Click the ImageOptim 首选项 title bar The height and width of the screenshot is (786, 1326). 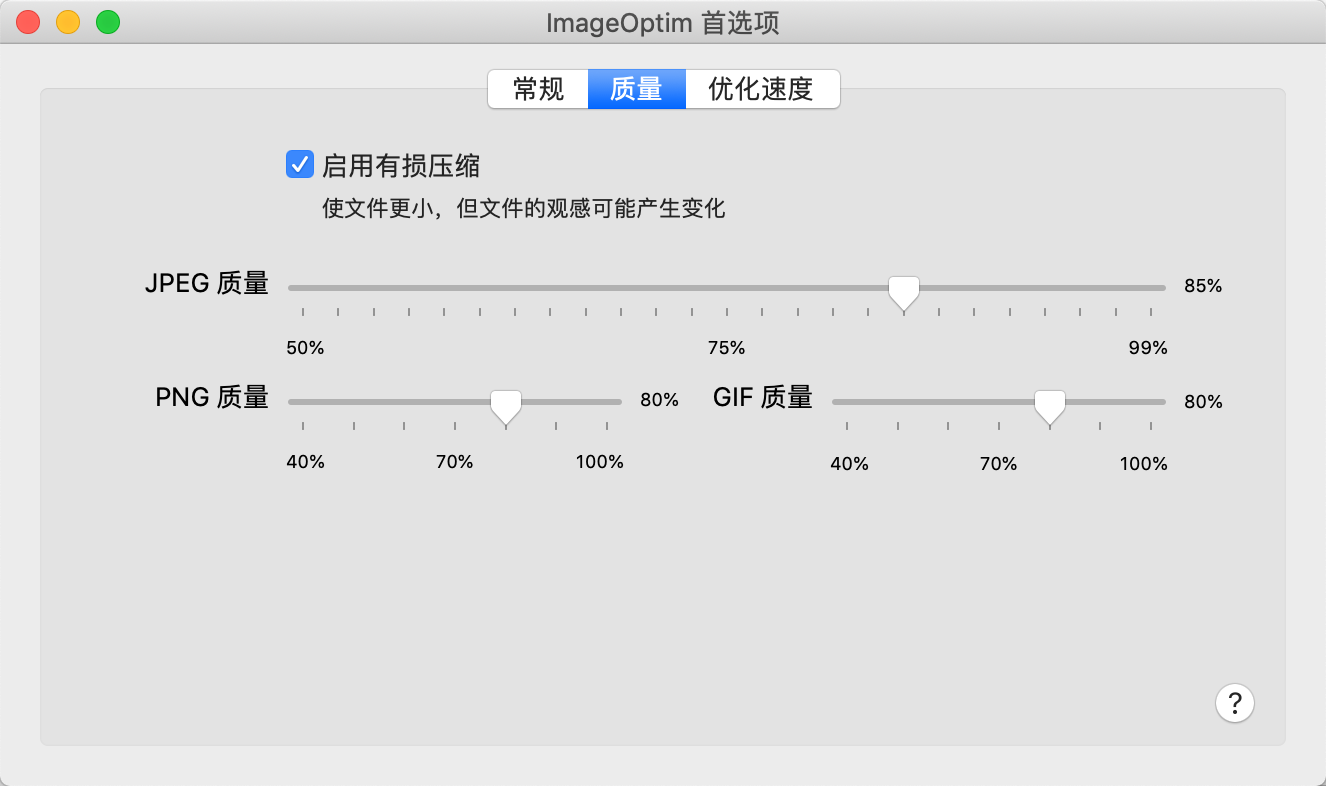coord(663,22)
